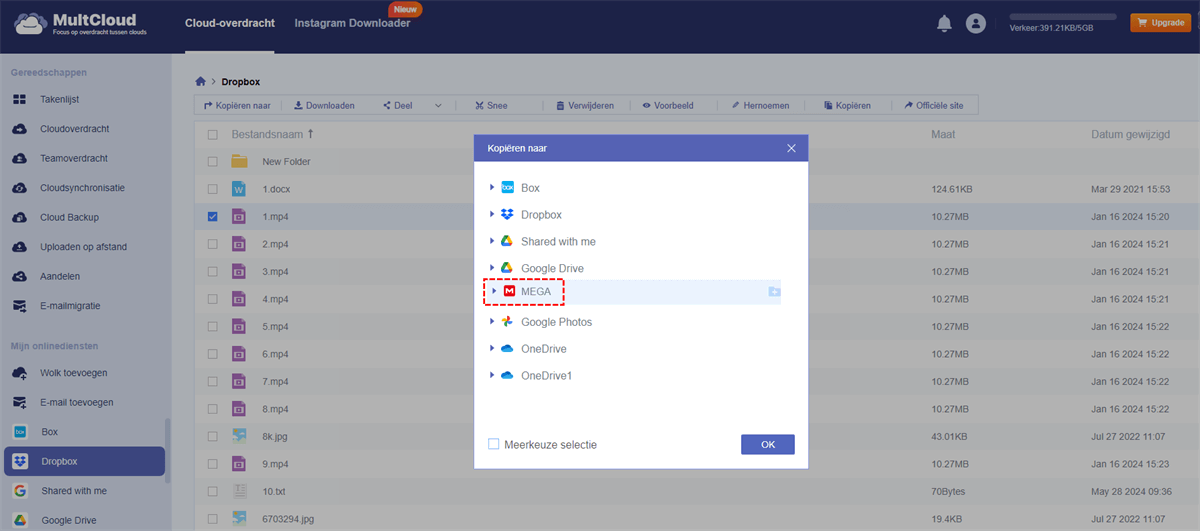Click the 8k.jpg image file icon
Viewport: 1200px width, 531px height.
[x=239, y=435]
